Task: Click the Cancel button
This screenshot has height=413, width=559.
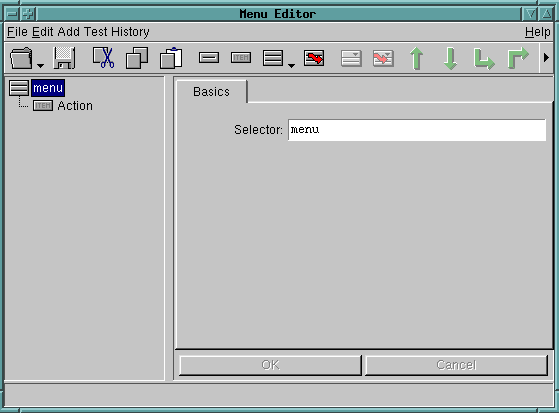Action: click(x=456, y=365)
